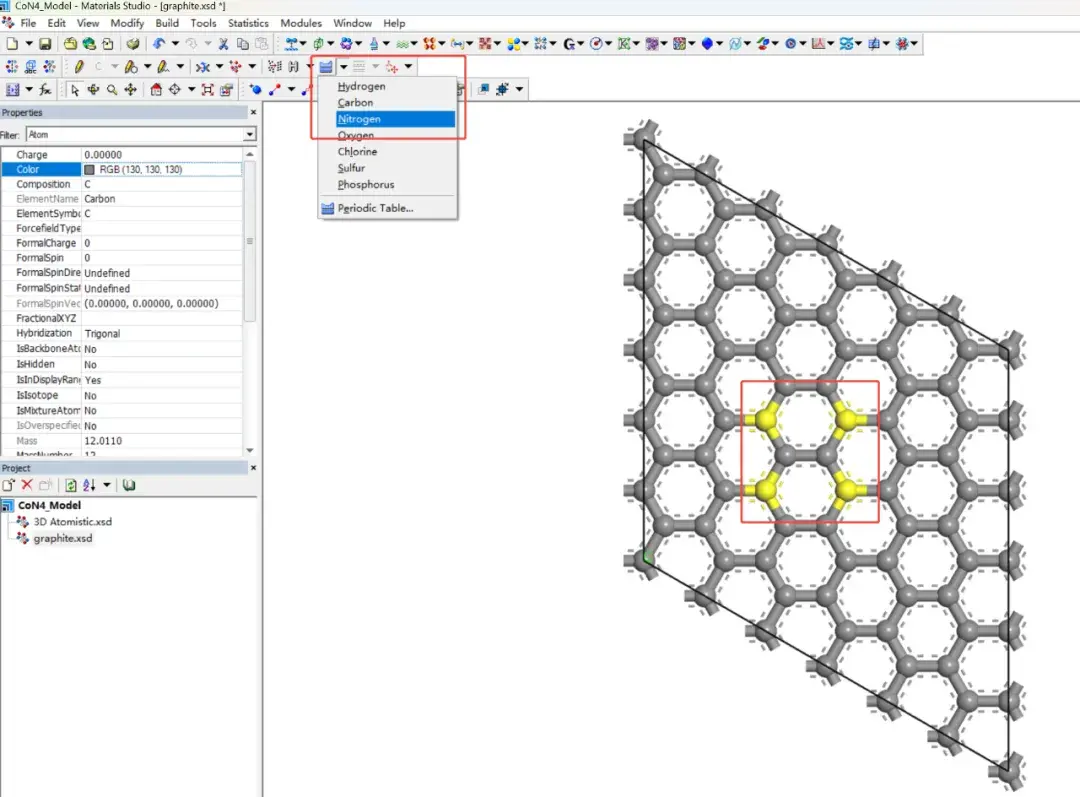
Task: Click the Save icon in the toolbar
Action: pos(45,44)
